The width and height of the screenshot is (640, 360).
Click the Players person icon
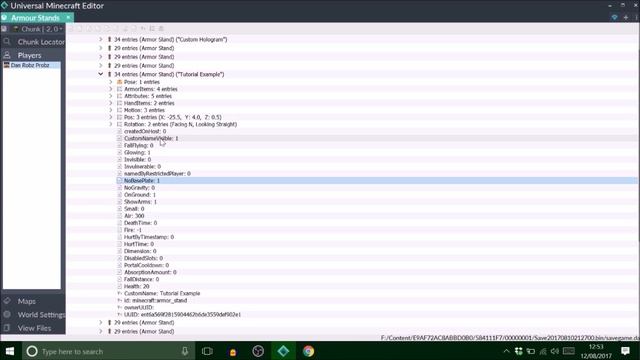click(x=7, y=55)
